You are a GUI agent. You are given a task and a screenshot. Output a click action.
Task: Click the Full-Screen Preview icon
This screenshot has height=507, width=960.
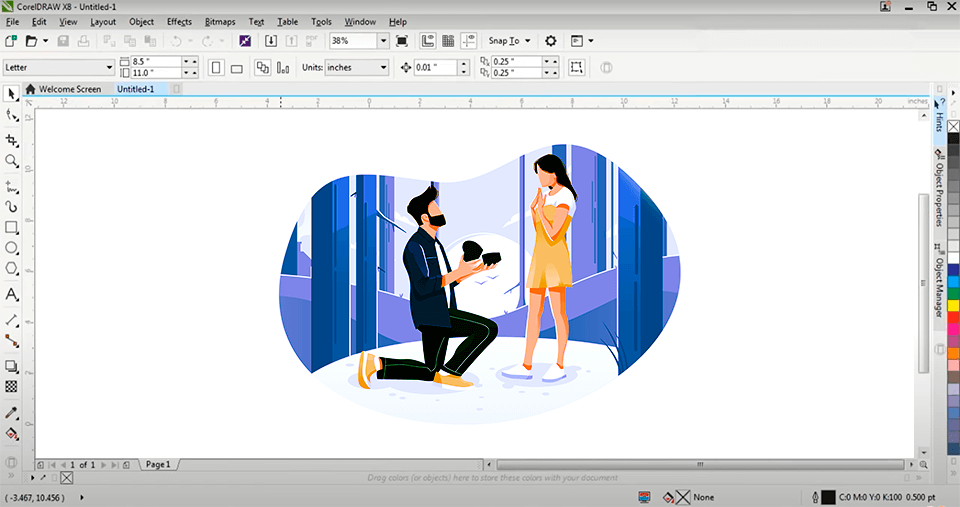point(402,41)
